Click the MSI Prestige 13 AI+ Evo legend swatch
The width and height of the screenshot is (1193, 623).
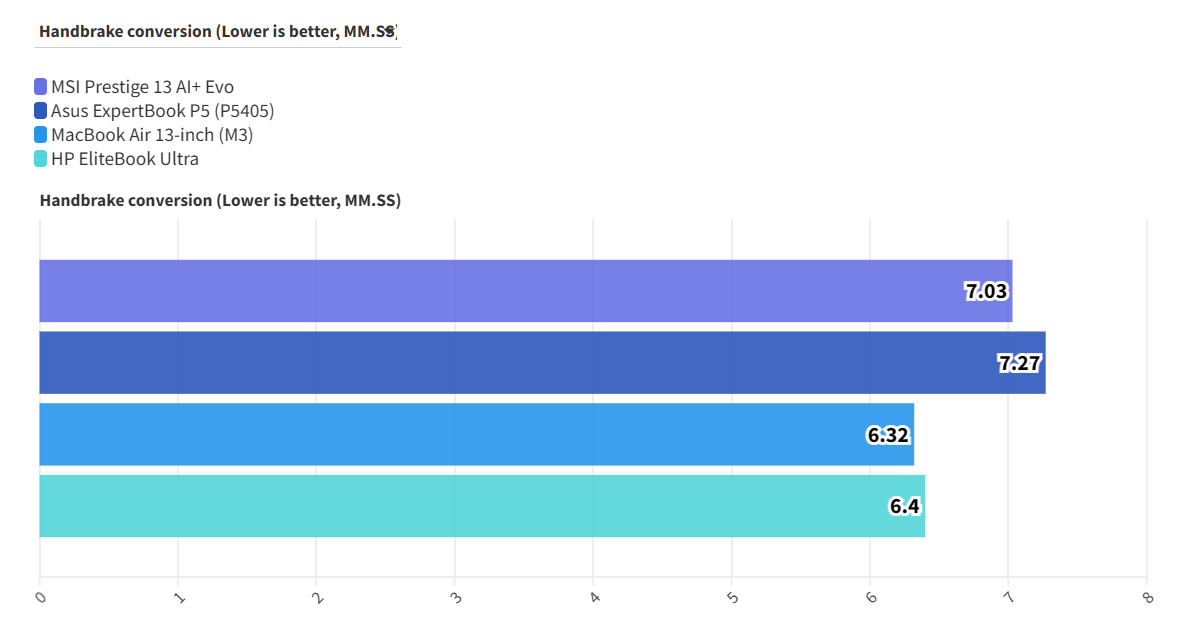tap(40, 87)
